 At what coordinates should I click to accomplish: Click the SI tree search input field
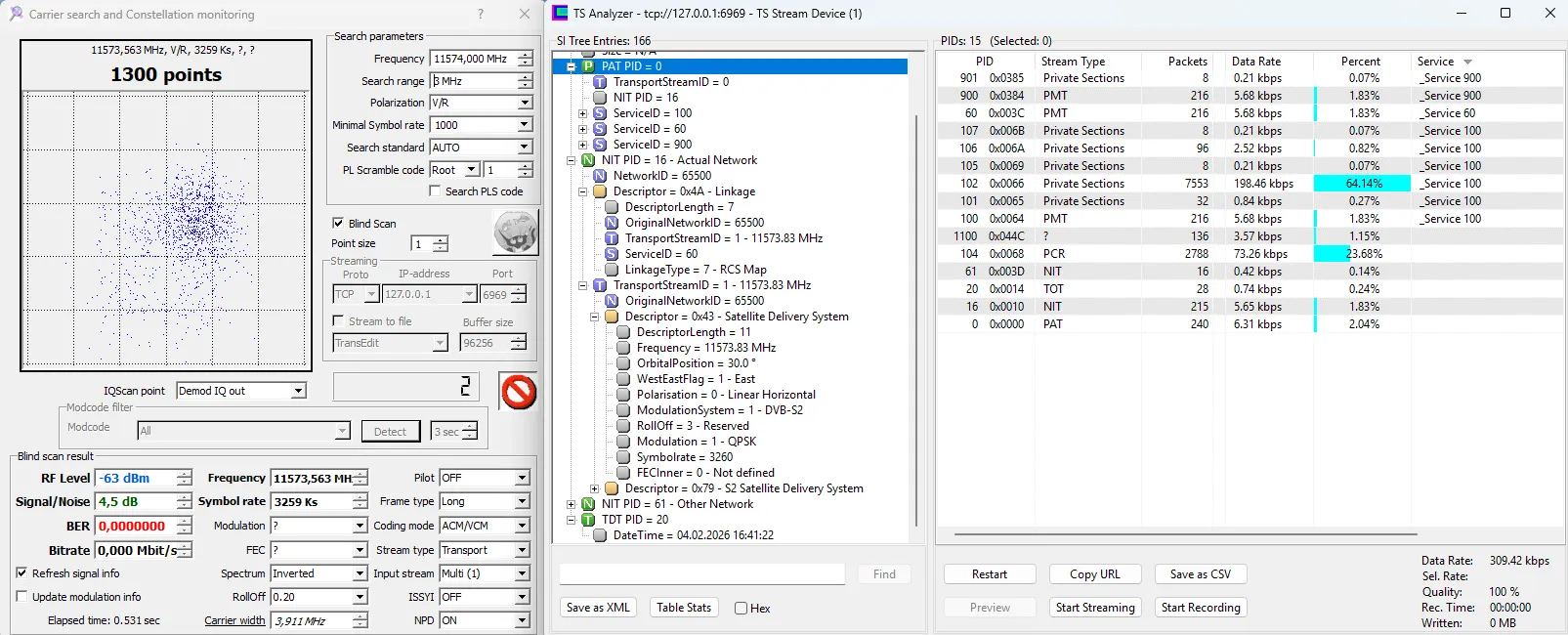point(701,574)
